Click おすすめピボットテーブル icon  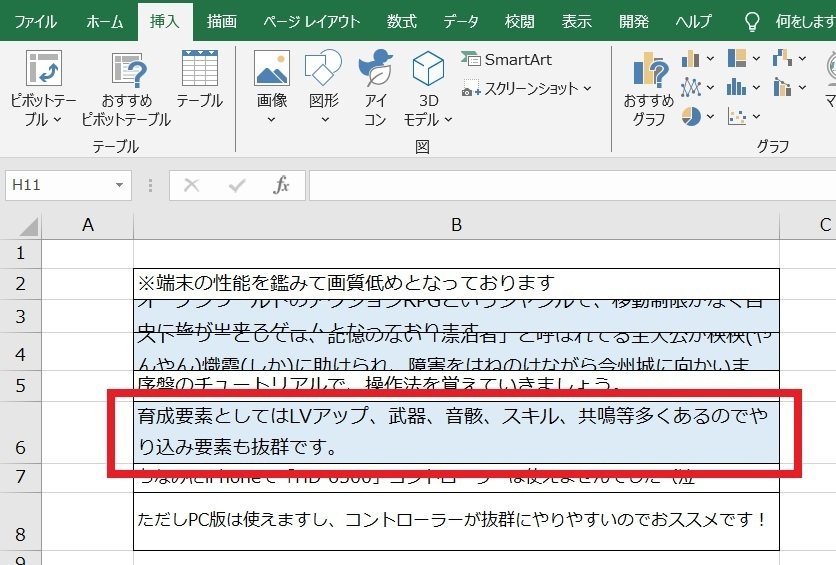click(128, 69)
